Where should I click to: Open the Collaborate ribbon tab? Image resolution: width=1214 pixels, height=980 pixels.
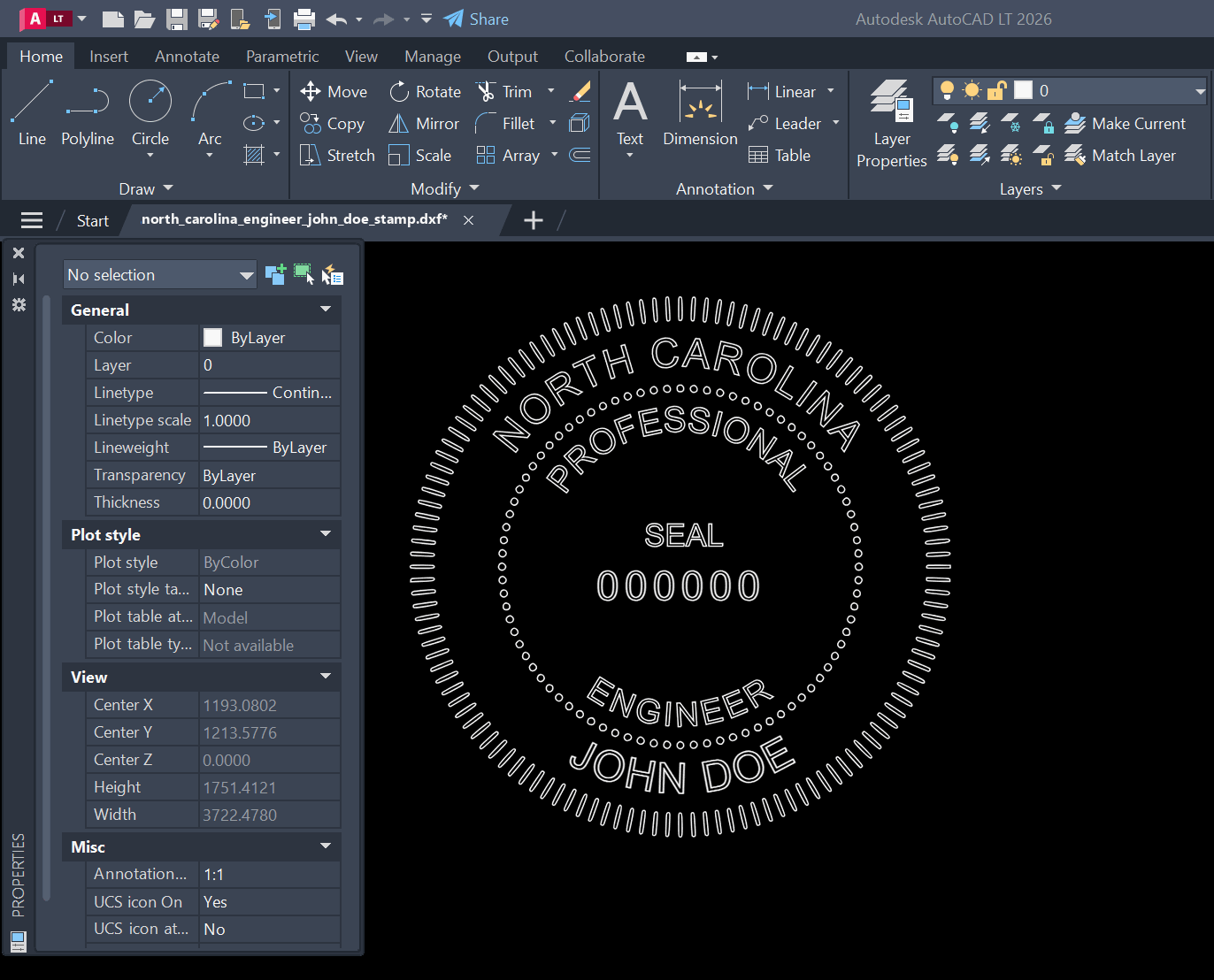click(604, 57)
